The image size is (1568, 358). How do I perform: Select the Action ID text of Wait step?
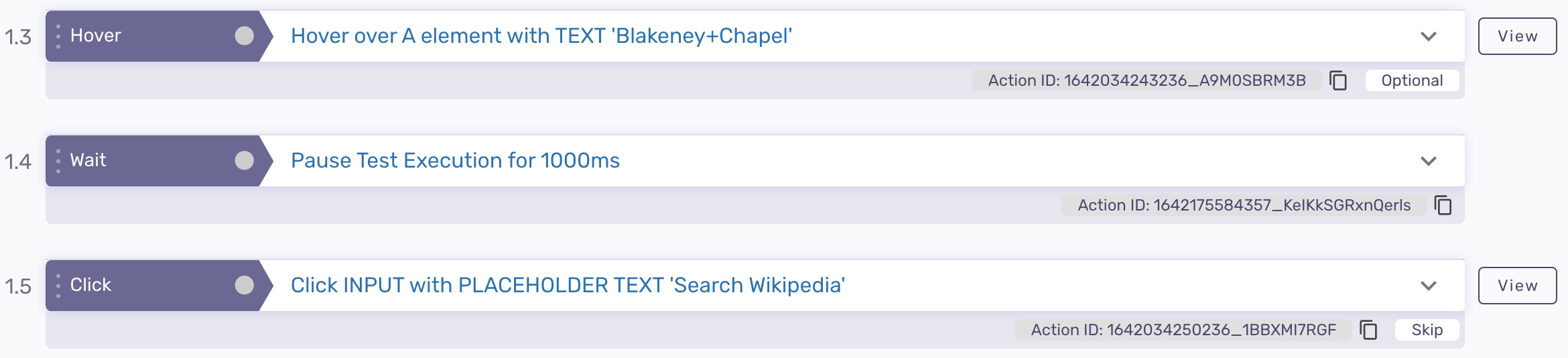point(1244,205)
